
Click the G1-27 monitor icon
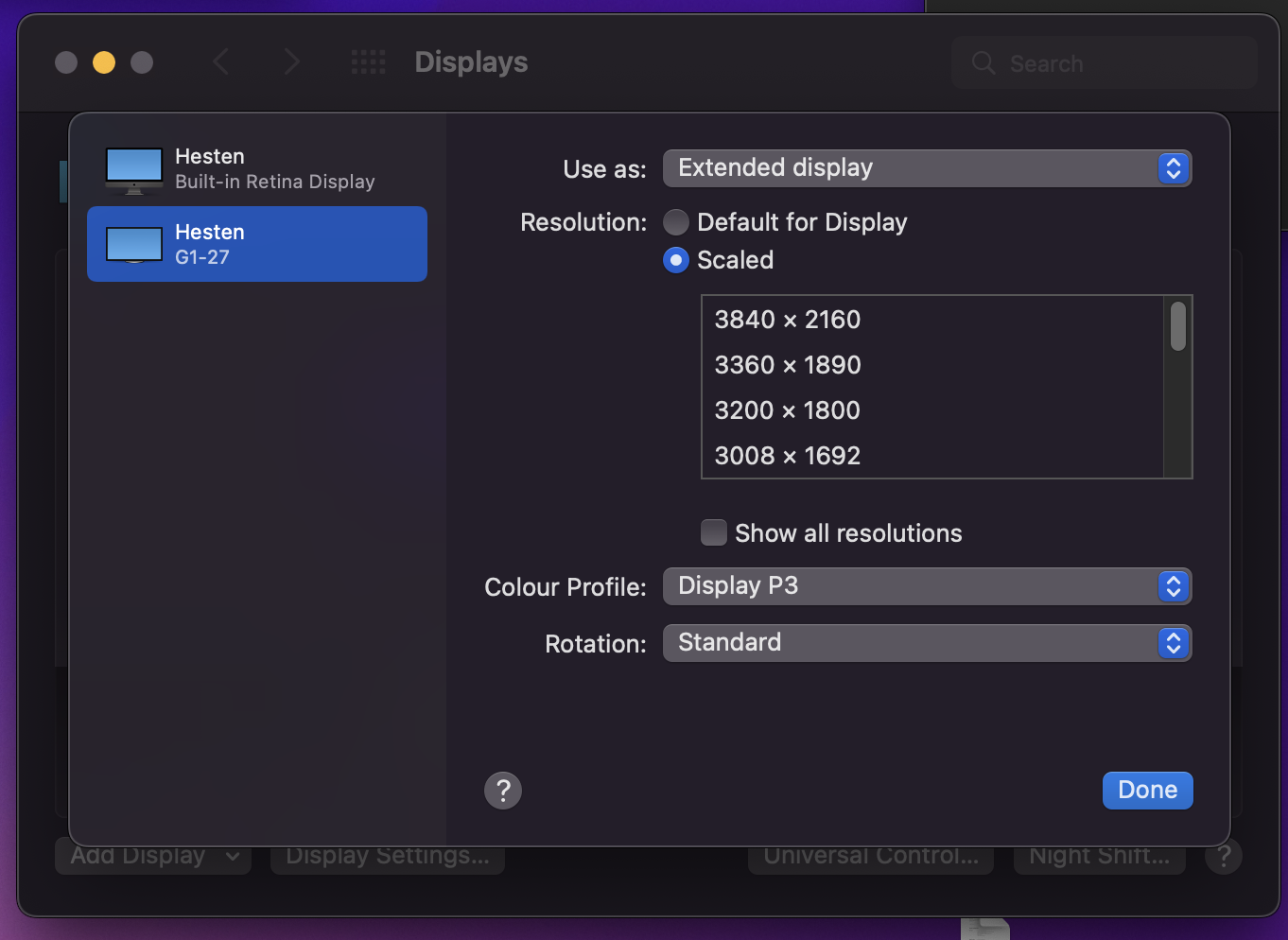pos(134,245)
